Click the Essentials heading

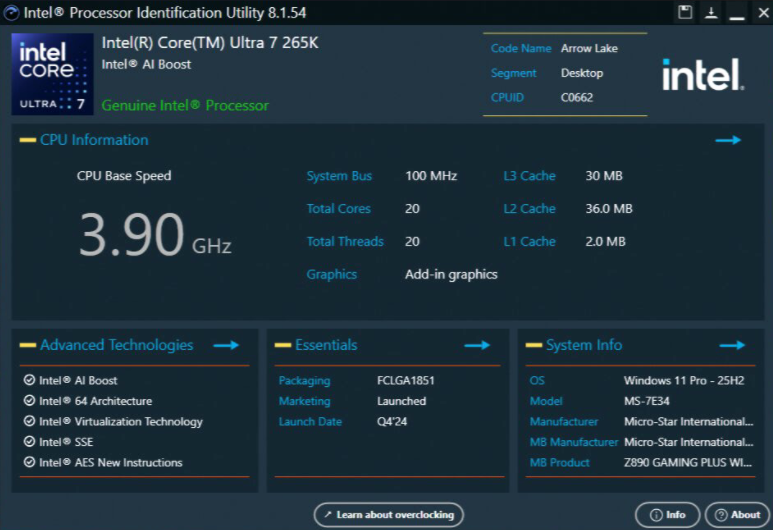(x=326, y=345)
